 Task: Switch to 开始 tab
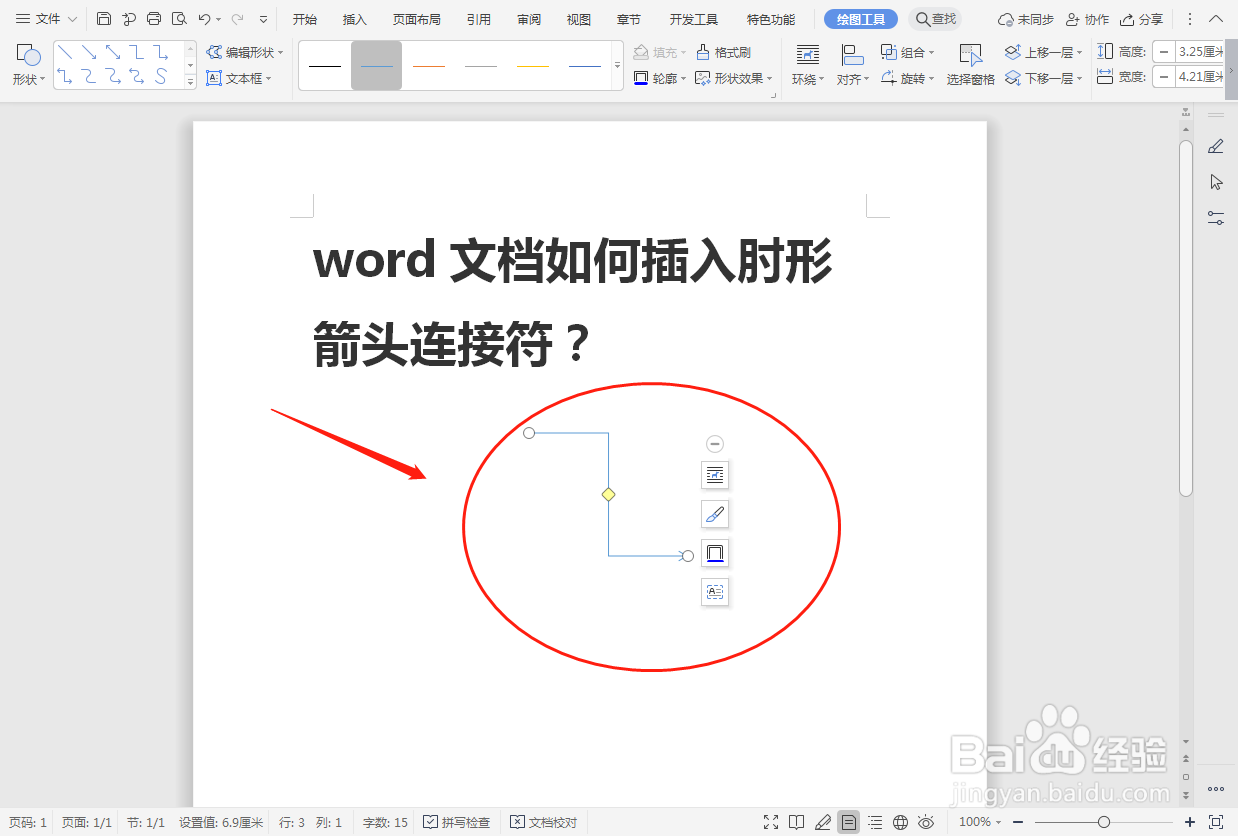[x=305, y=19]
